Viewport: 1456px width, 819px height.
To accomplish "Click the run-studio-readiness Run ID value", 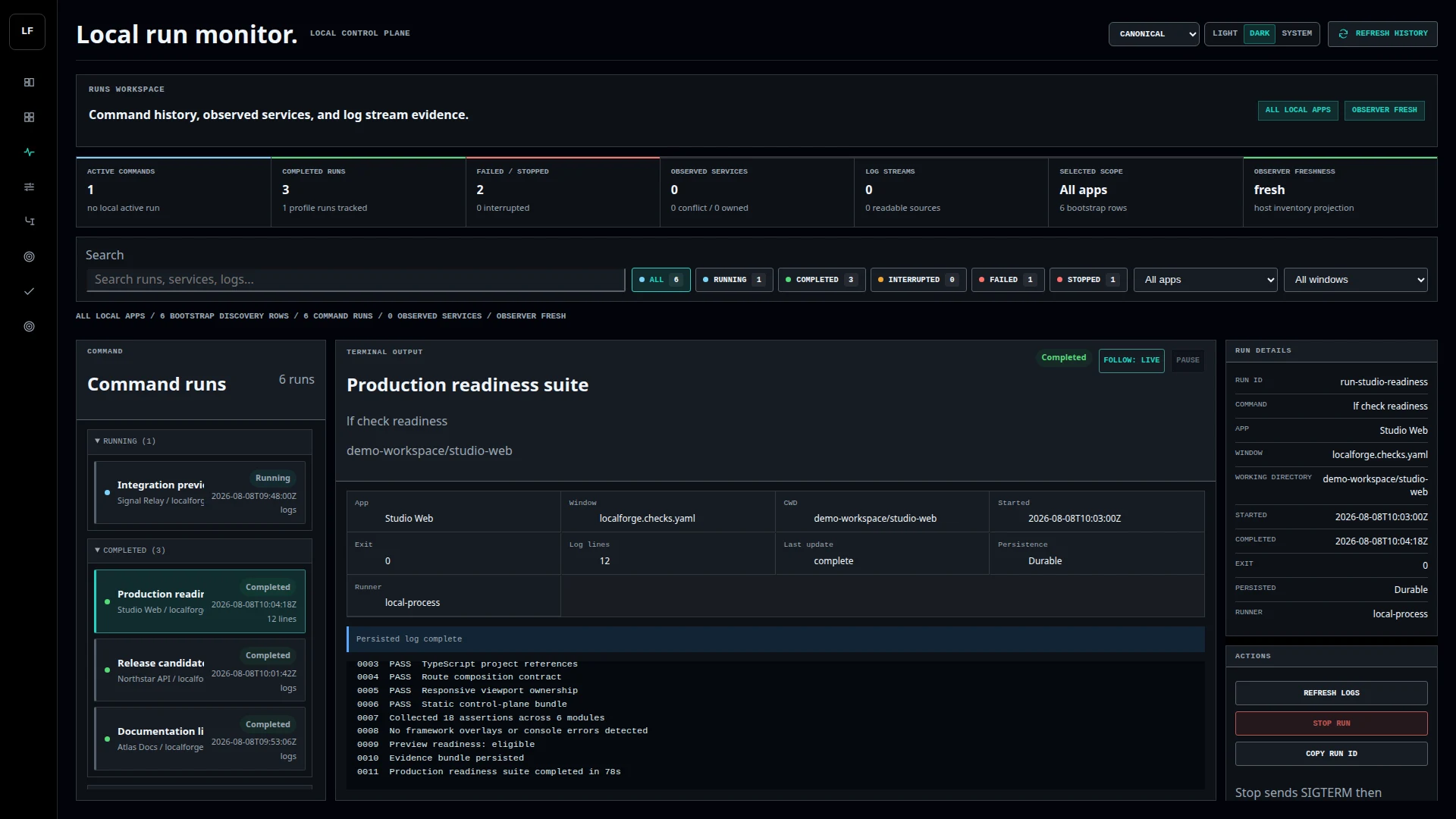I will coord(1383,382).
